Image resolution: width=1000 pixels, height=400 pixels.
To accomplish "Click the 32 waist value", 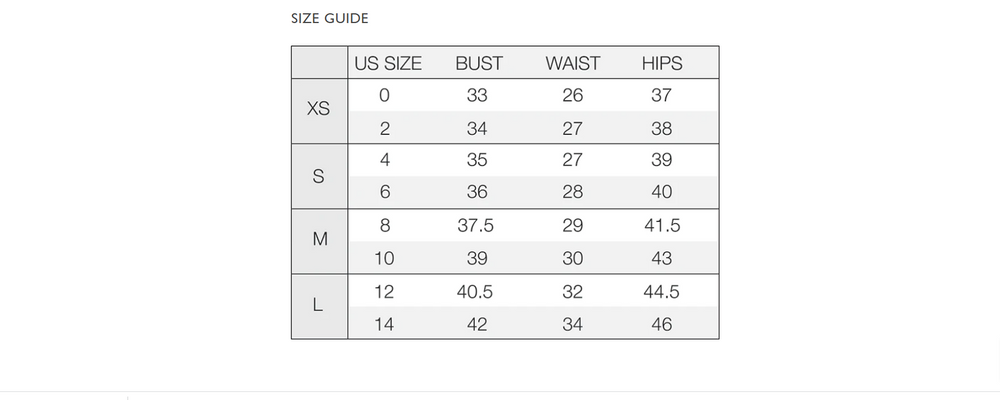I will 573,292.
